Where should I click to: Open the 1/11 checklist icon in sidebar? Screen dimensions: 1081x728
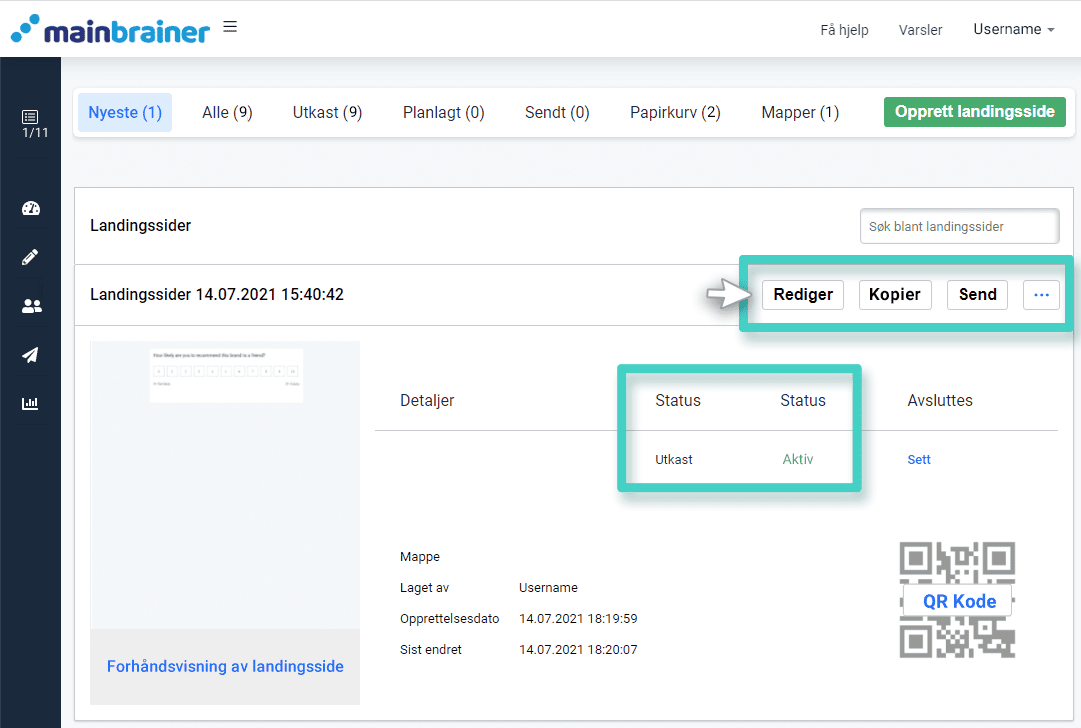point(30,123)
